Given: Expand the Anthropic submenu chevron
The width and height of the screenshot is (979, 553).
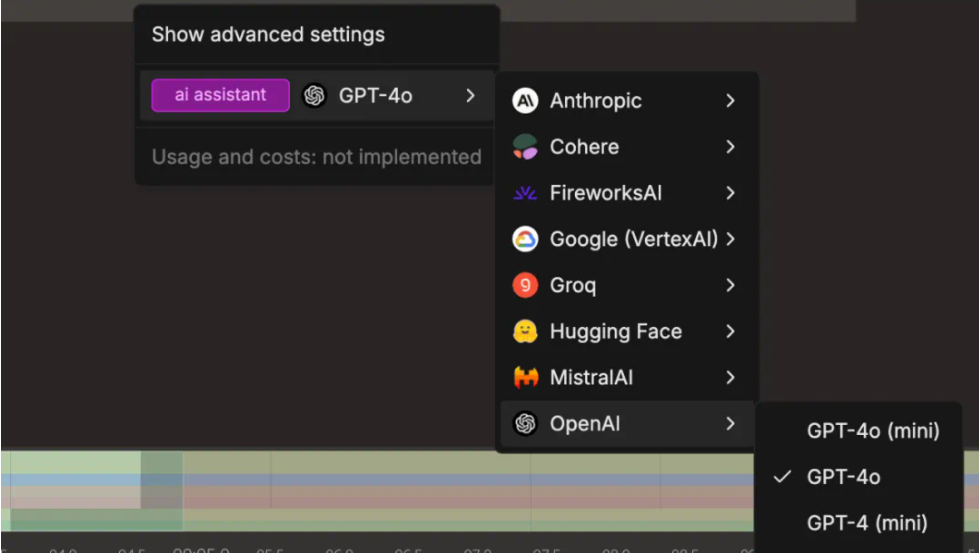Looking at the screenshot, I should [x=731, y=100].
